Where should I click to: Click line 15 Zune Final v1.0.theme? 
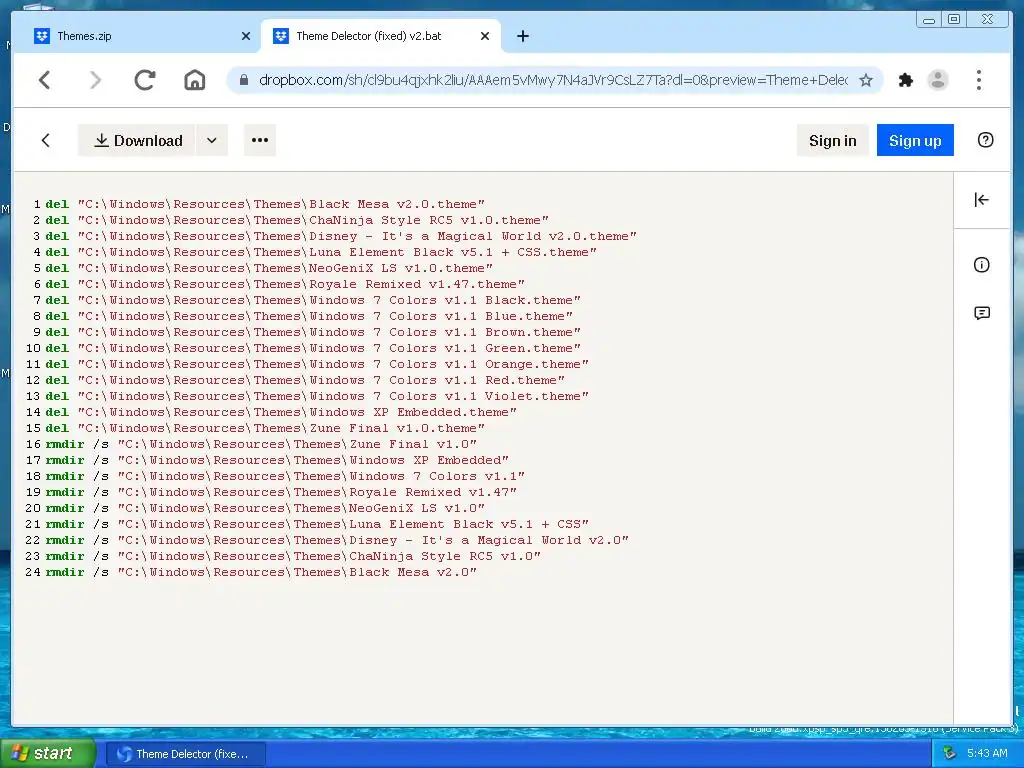click(x=265, y=428)
